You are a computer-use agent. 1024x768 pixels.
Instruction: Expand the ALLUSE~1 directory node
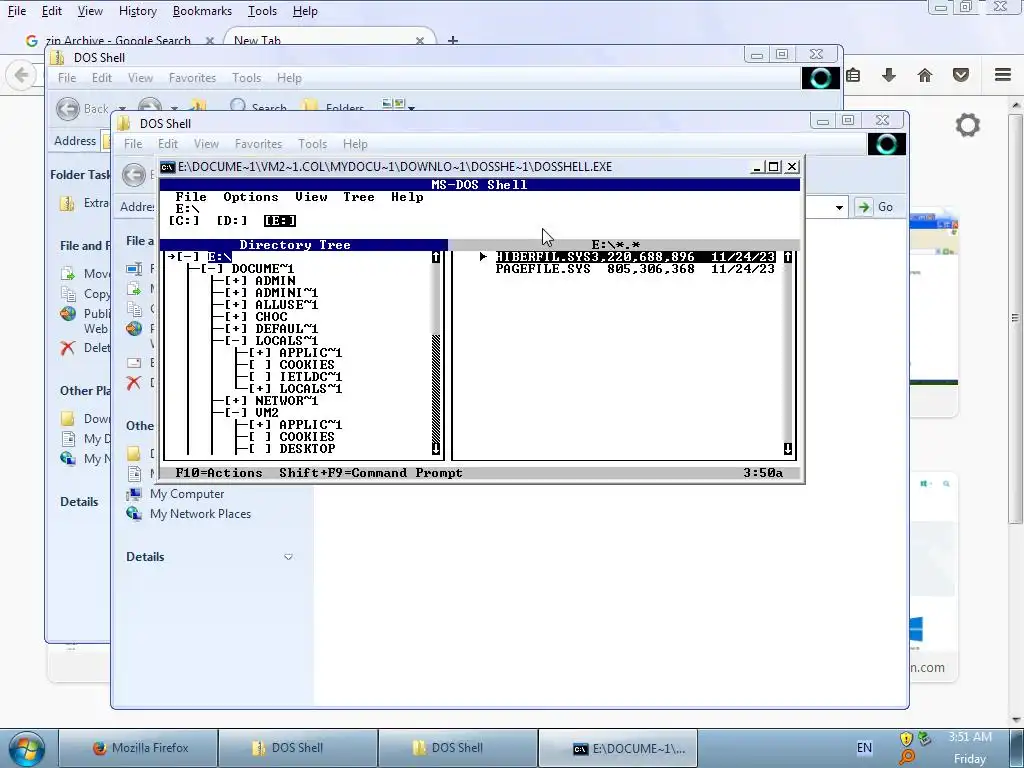[236, 304]
